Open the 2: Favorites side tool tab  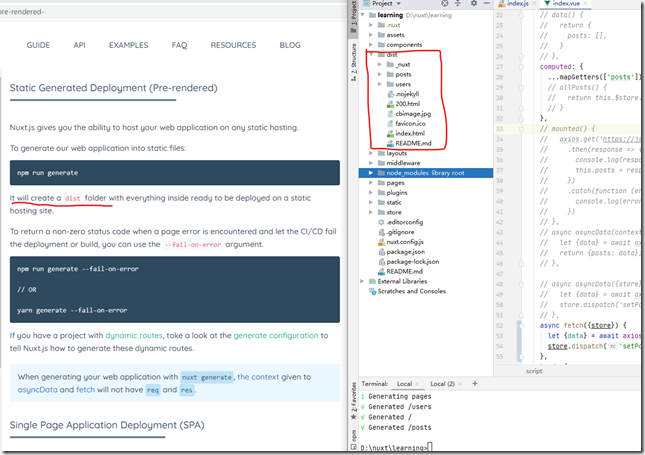click(353, 401)
